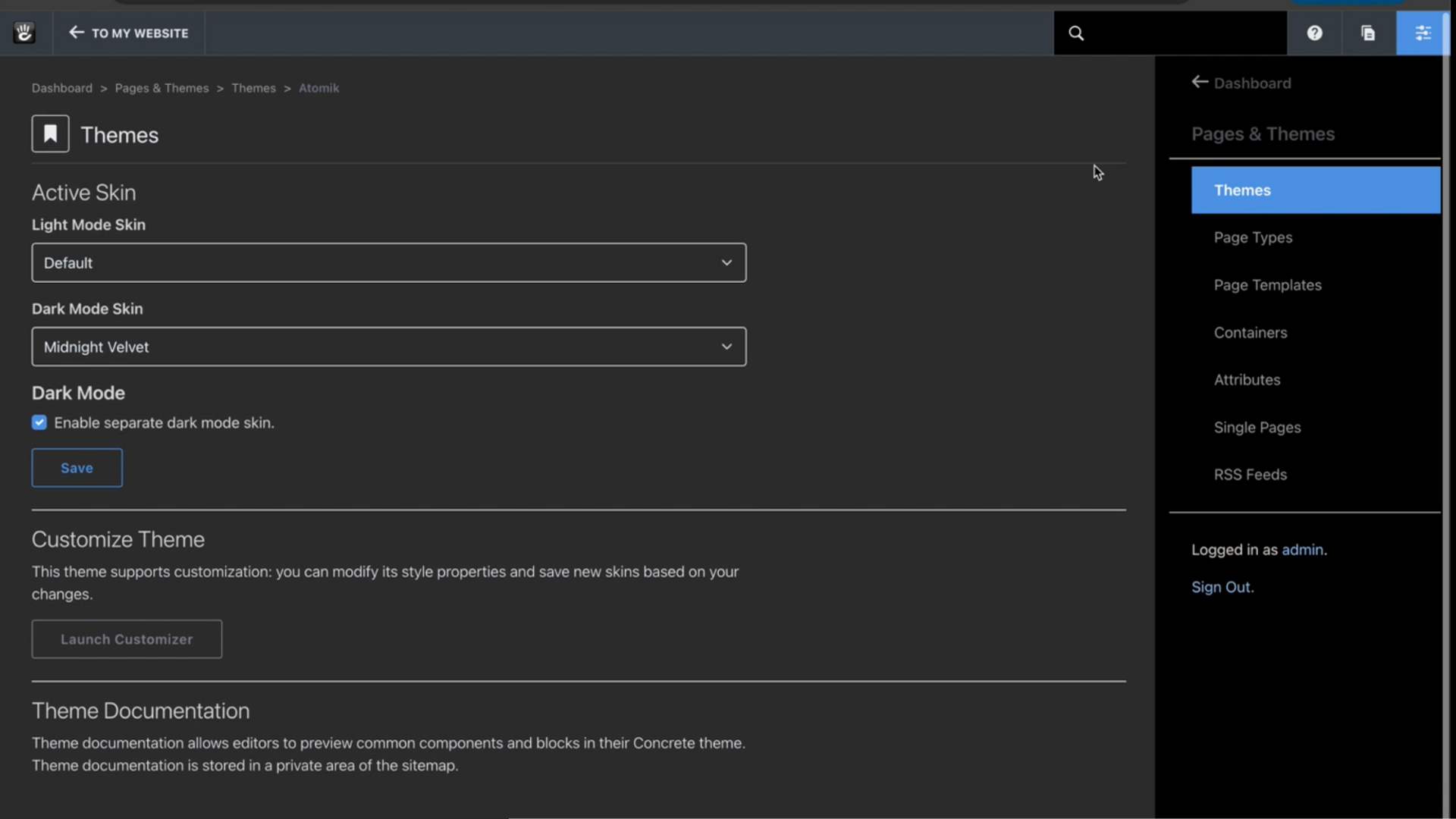Click the pages/copy icon in the toolbar
This screenshot has width=1456, height=819.
[1368, 33]
